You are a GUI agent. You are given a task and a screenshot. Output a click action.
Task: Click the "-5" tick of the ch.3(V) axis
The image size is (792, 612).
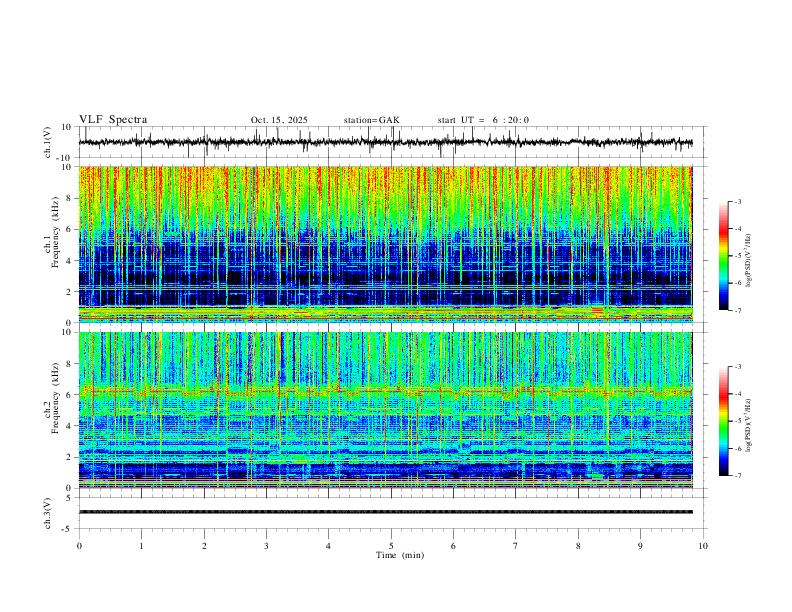click(67, 529)
